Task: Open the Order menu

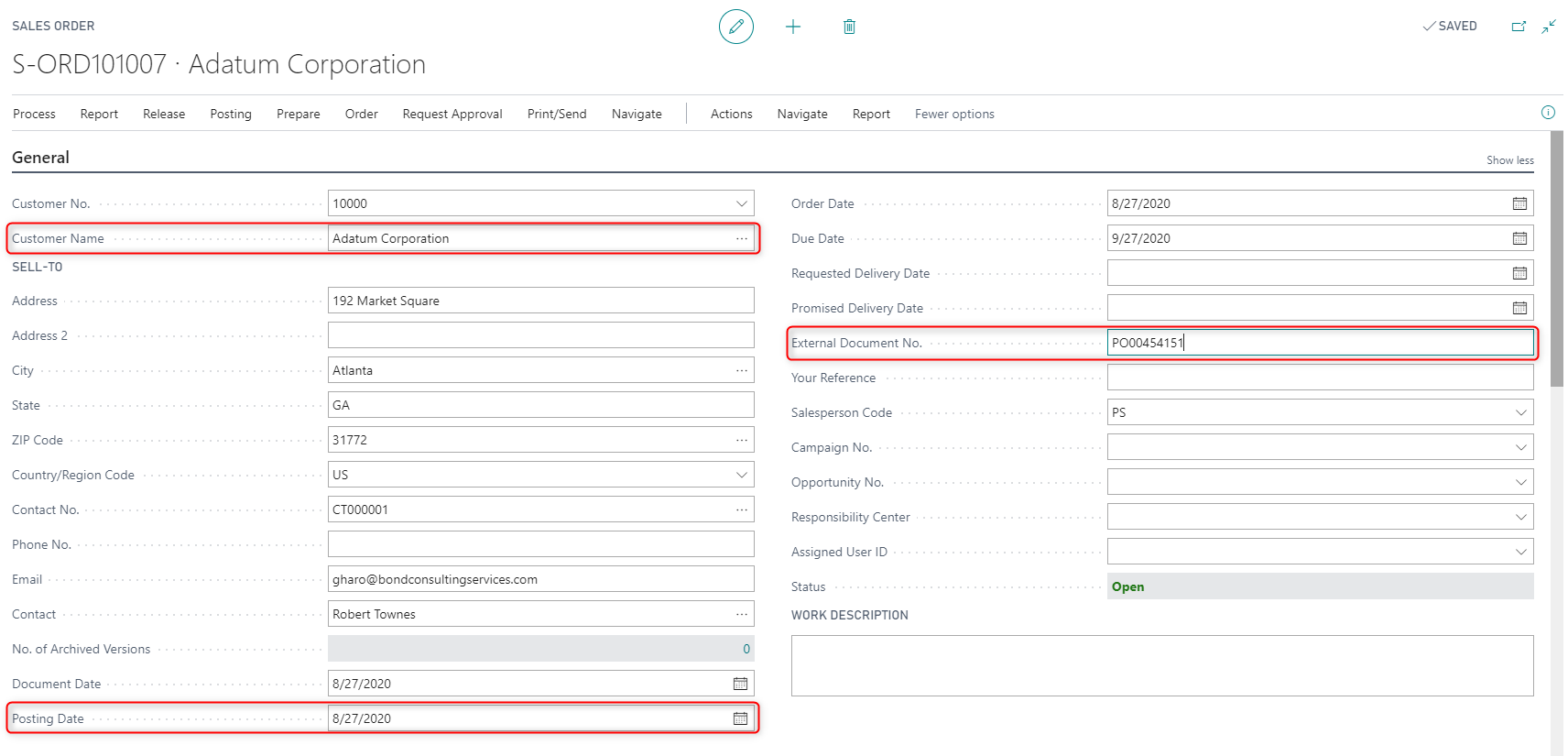Action: 362,114
